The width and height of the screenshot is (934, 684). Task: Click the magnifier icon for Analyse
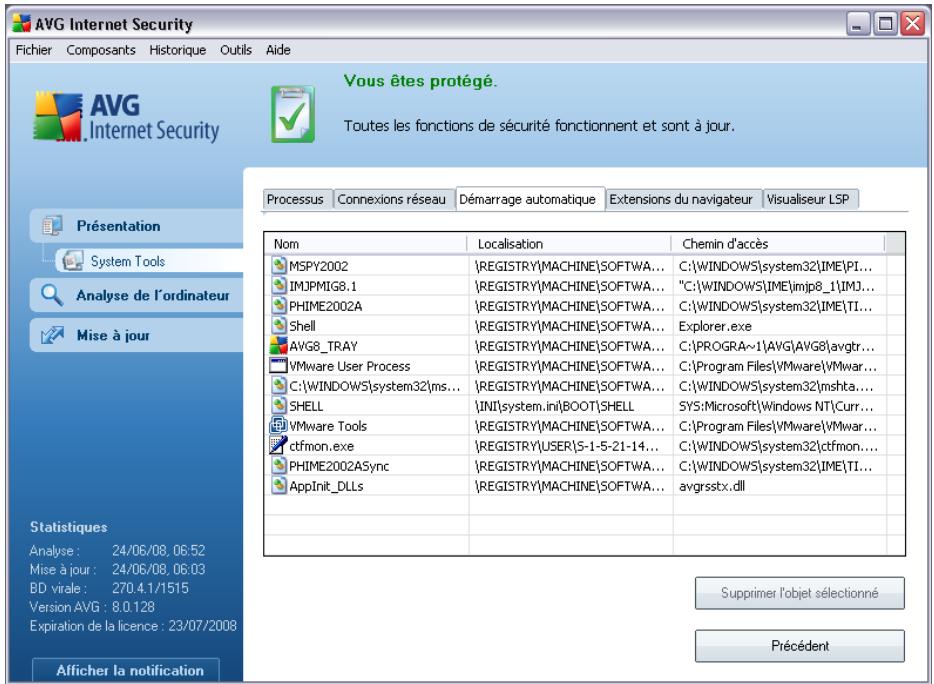coord(52,295)
